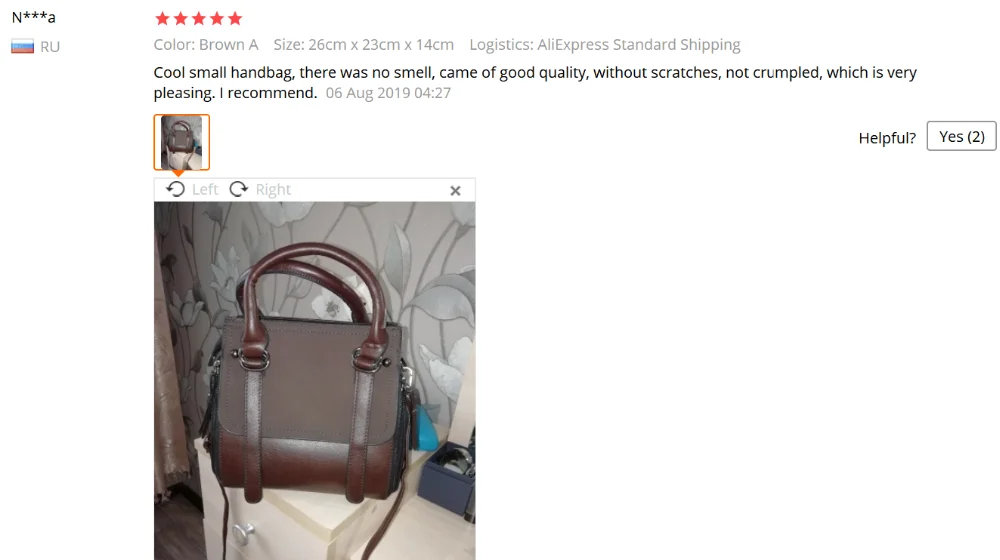Mark review helpful with Yes (2)
1000x560 pixels.
click(962, 136)
